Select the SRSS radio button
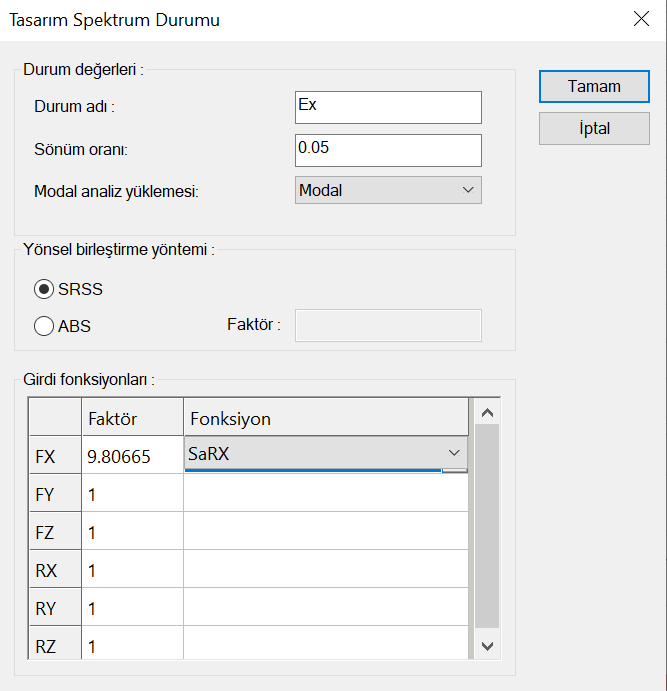Image resolution: width=667 pixels, height=691 pixels. [x=44, y=289]
